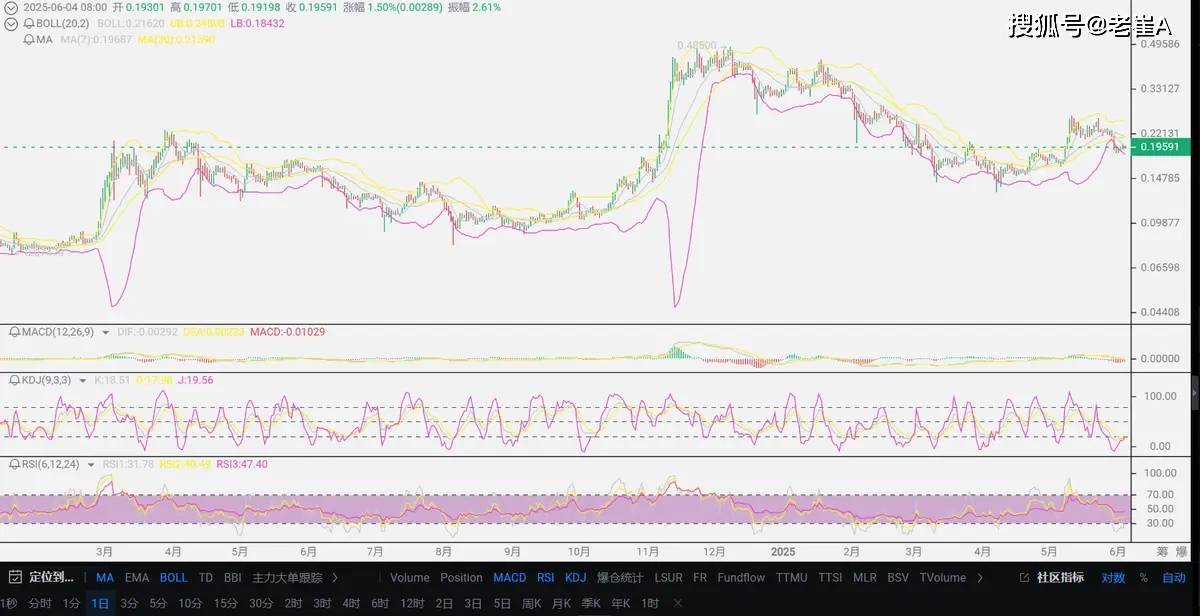Toggle the TD indicator
Screen dimensions: 1200x616
[x=205, y=577]
